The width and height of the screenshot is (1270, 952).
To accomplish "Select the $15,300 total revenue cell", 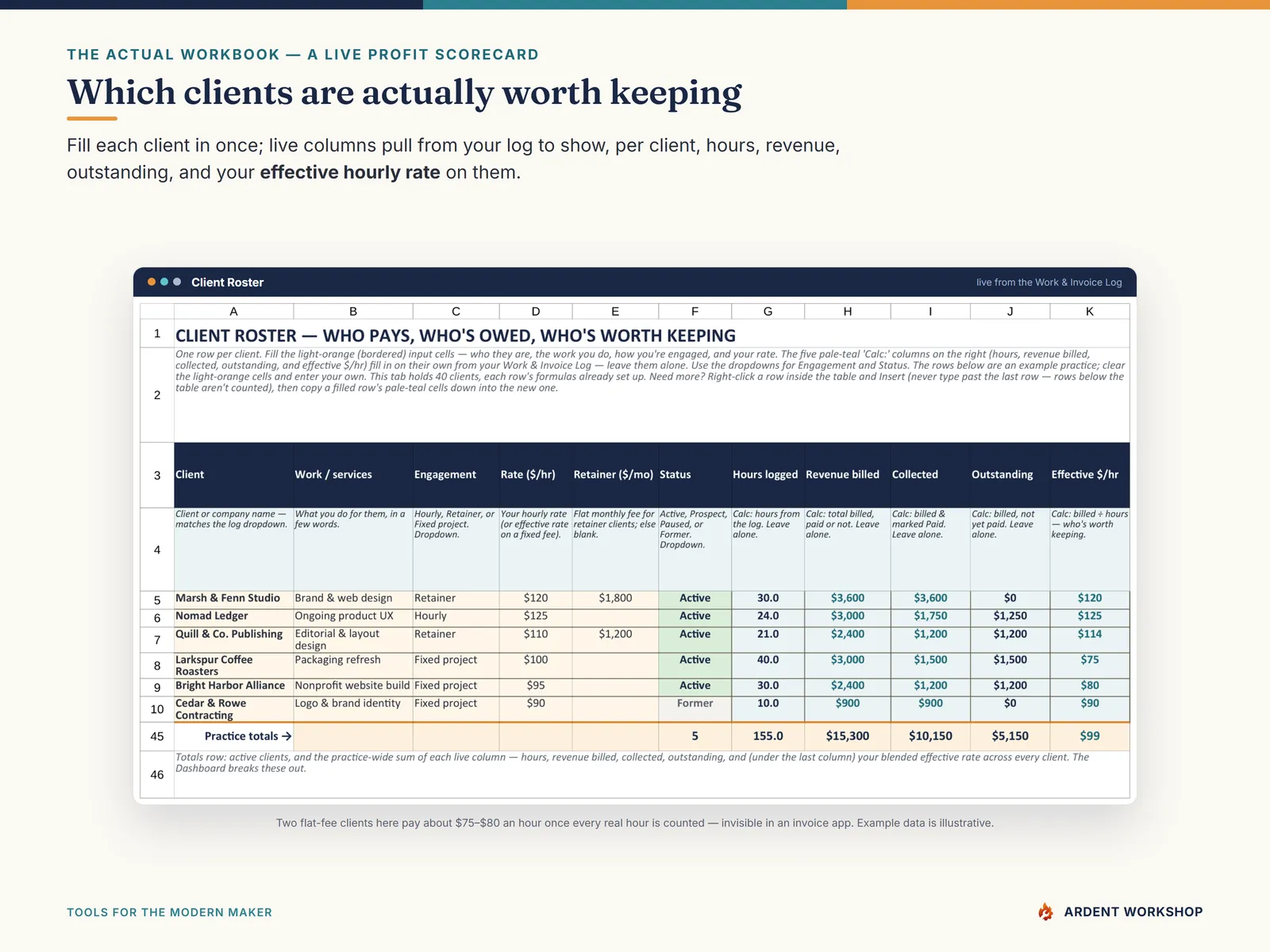I will point(847,736).
